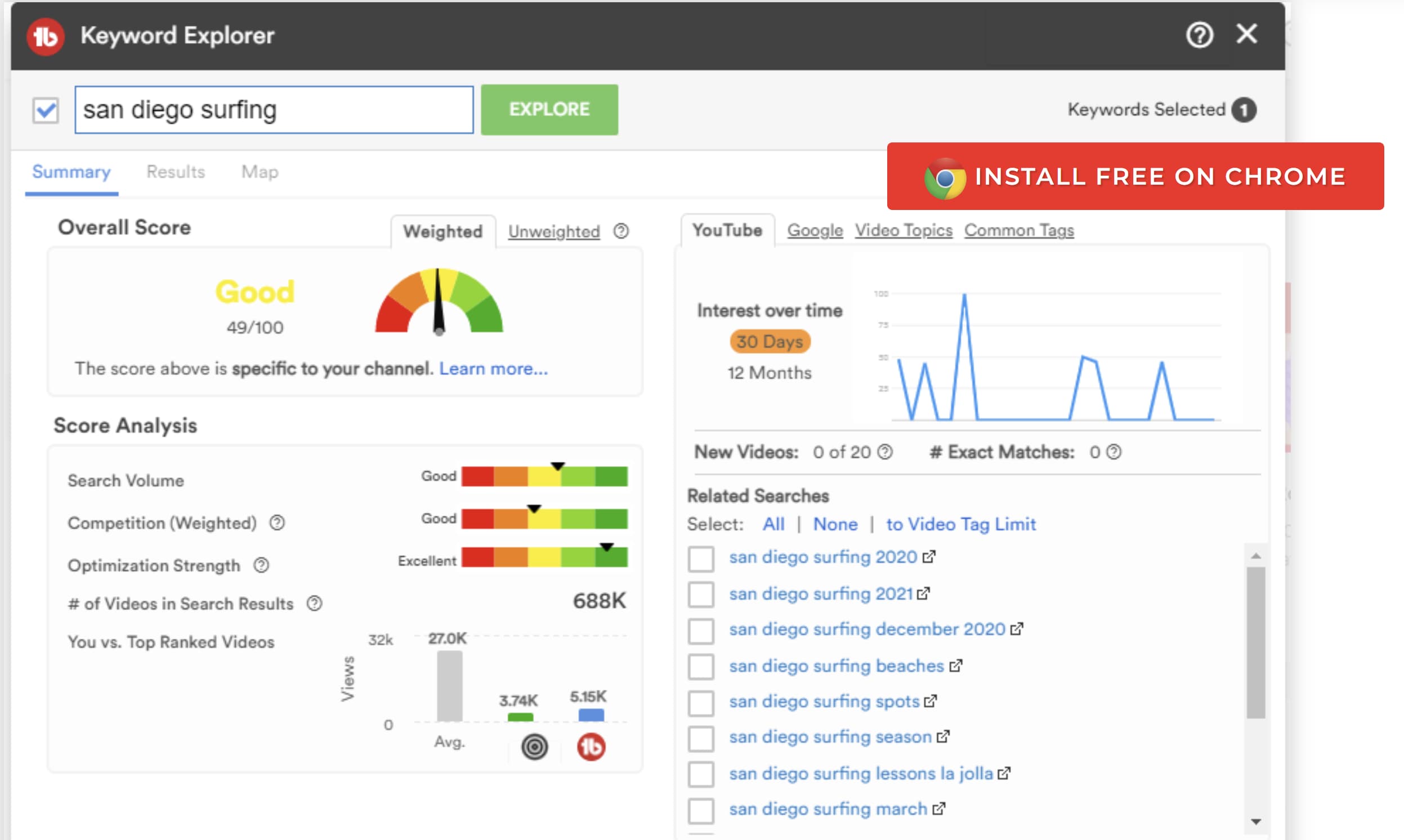Switch to Unweighted overall score view
The image size is (1404, 840).
point(555,230)
